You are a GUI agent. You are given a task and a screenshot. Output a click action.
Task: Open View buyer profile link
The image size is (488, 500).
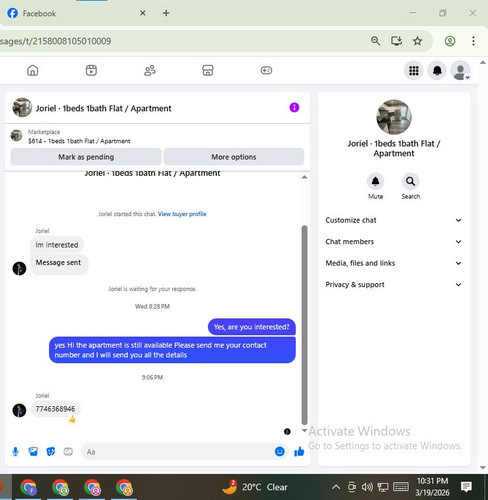(x=182, y=214)
